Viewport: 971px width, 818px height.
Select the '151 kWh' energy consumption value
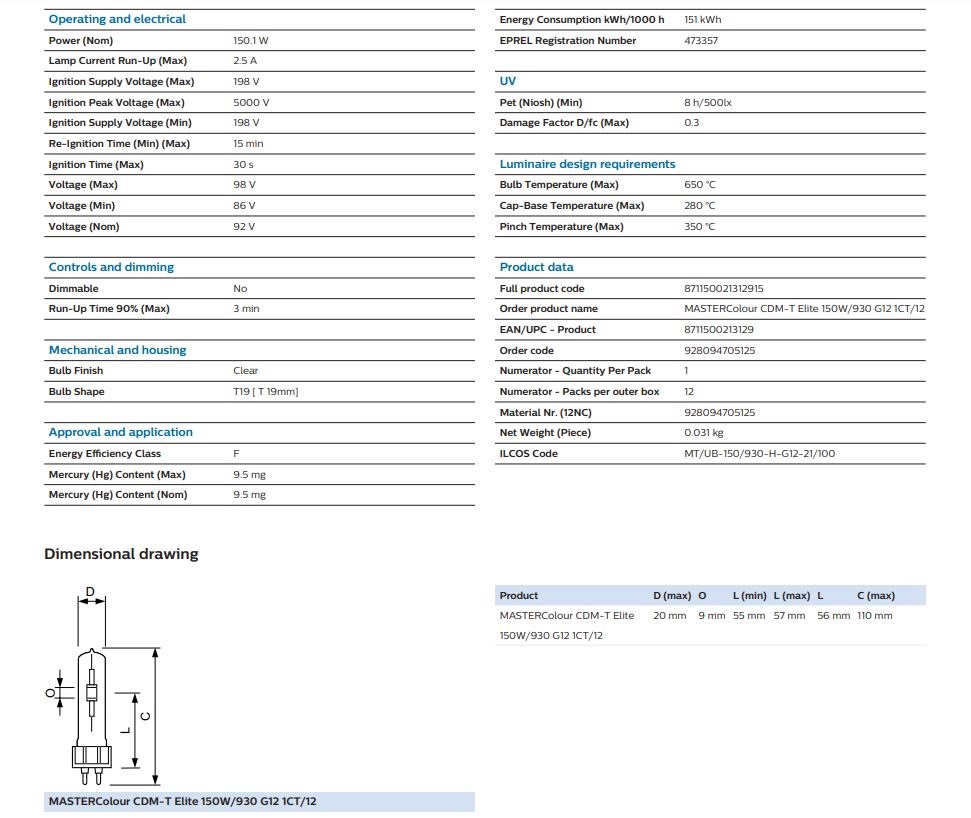pos(703,20)
